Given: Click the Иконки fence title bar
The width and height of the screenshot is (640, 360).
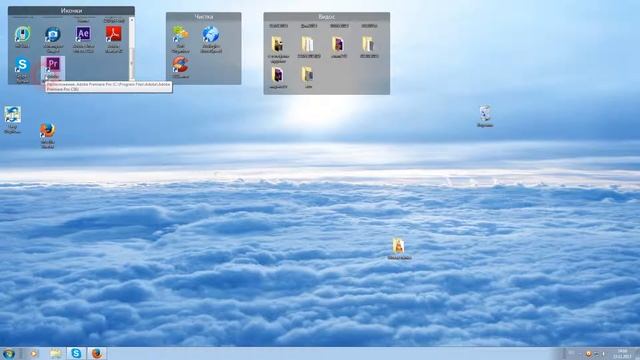Looking at the screenshot, I should tap(71, 11).
